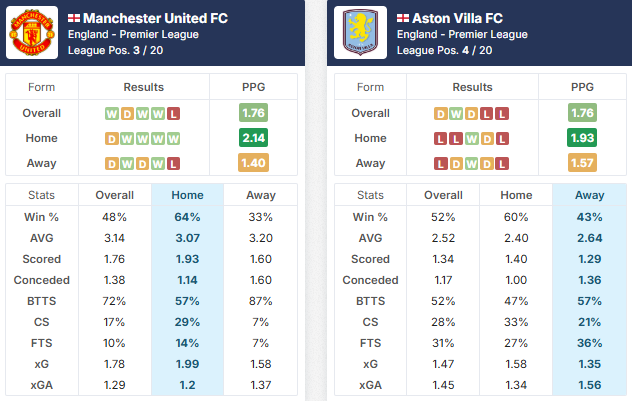Click the xGA row label for Manchester United
This screenshot has width=632, height=401.
[42, 384]
